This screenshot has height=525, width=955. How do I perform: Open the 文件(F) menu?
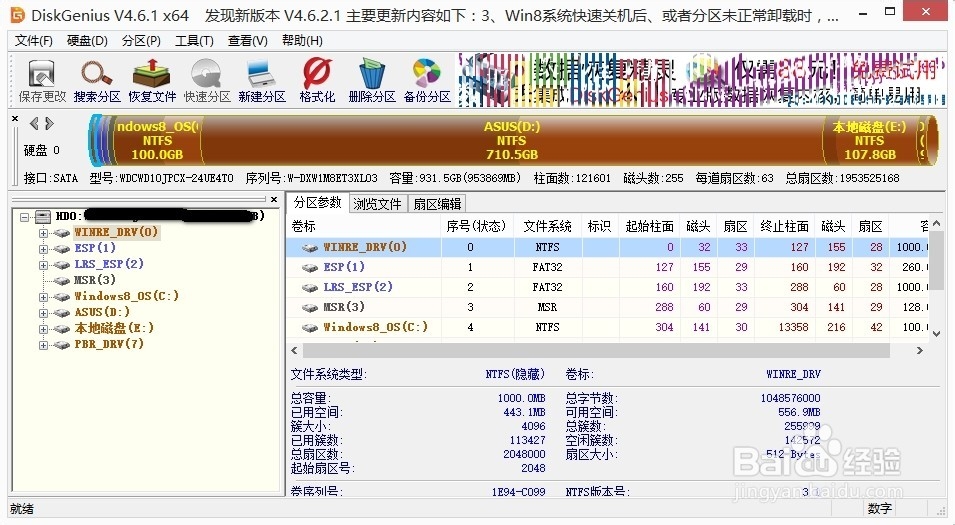[33, 41]
